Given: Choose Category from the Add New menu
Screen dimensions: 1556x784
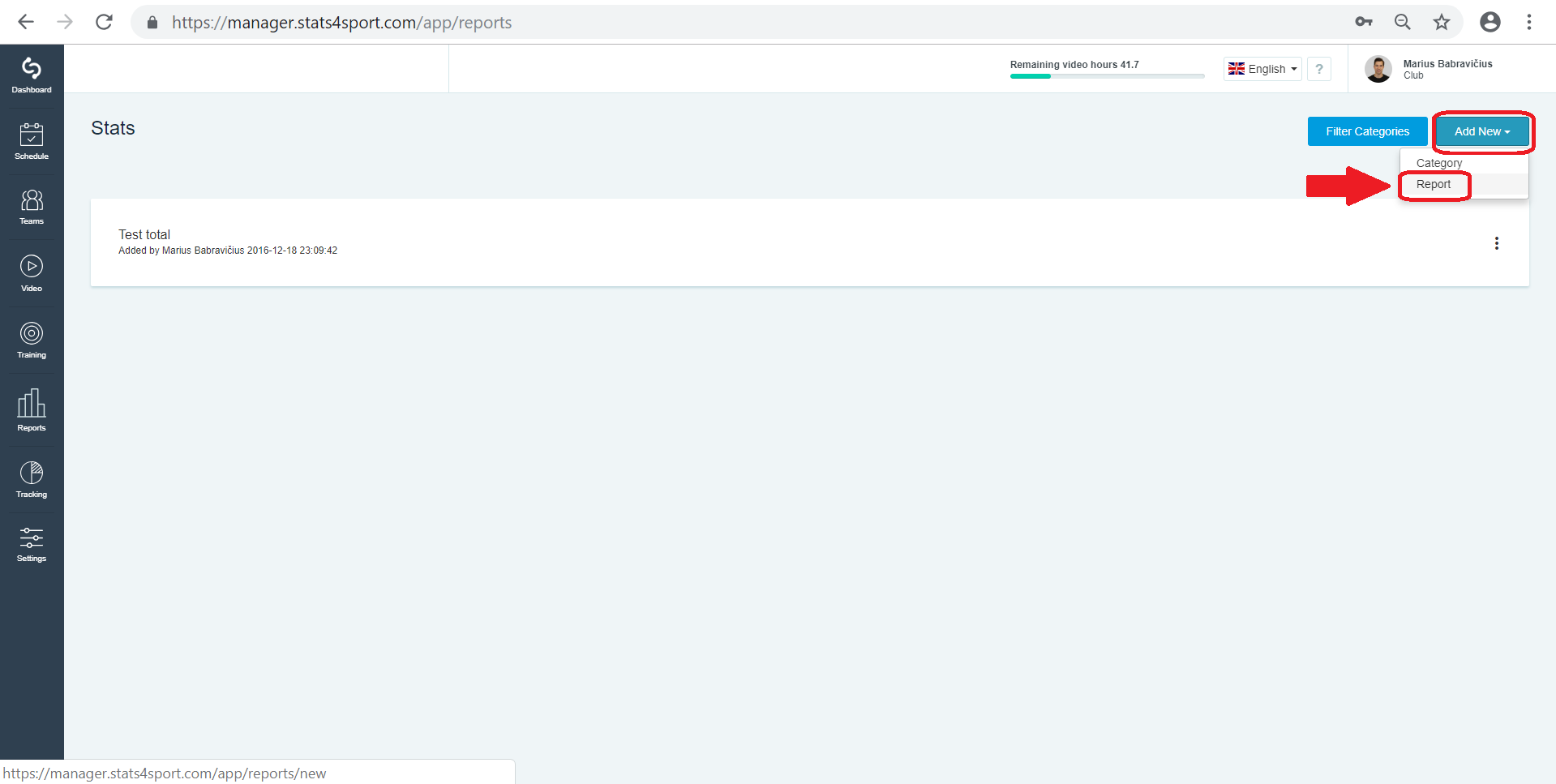Looking at the screenshot, I should (x=1439, y=163).
